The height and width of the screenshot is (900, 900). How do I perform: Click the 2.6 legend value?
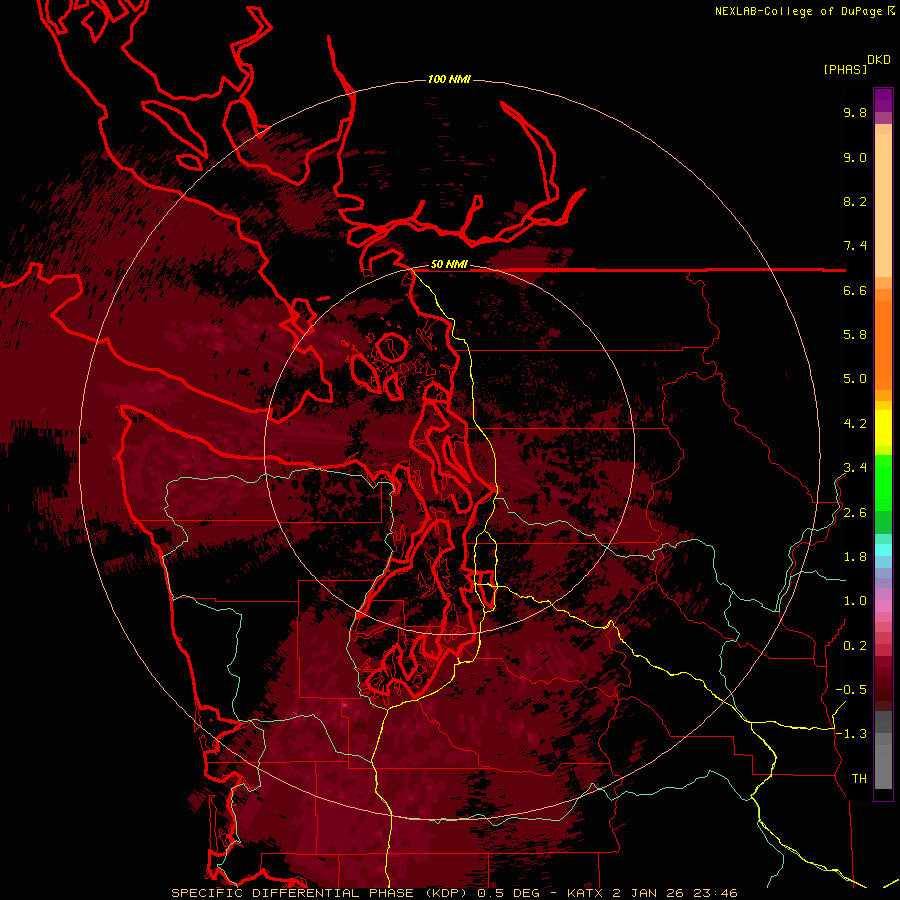(x=855, y=513)
